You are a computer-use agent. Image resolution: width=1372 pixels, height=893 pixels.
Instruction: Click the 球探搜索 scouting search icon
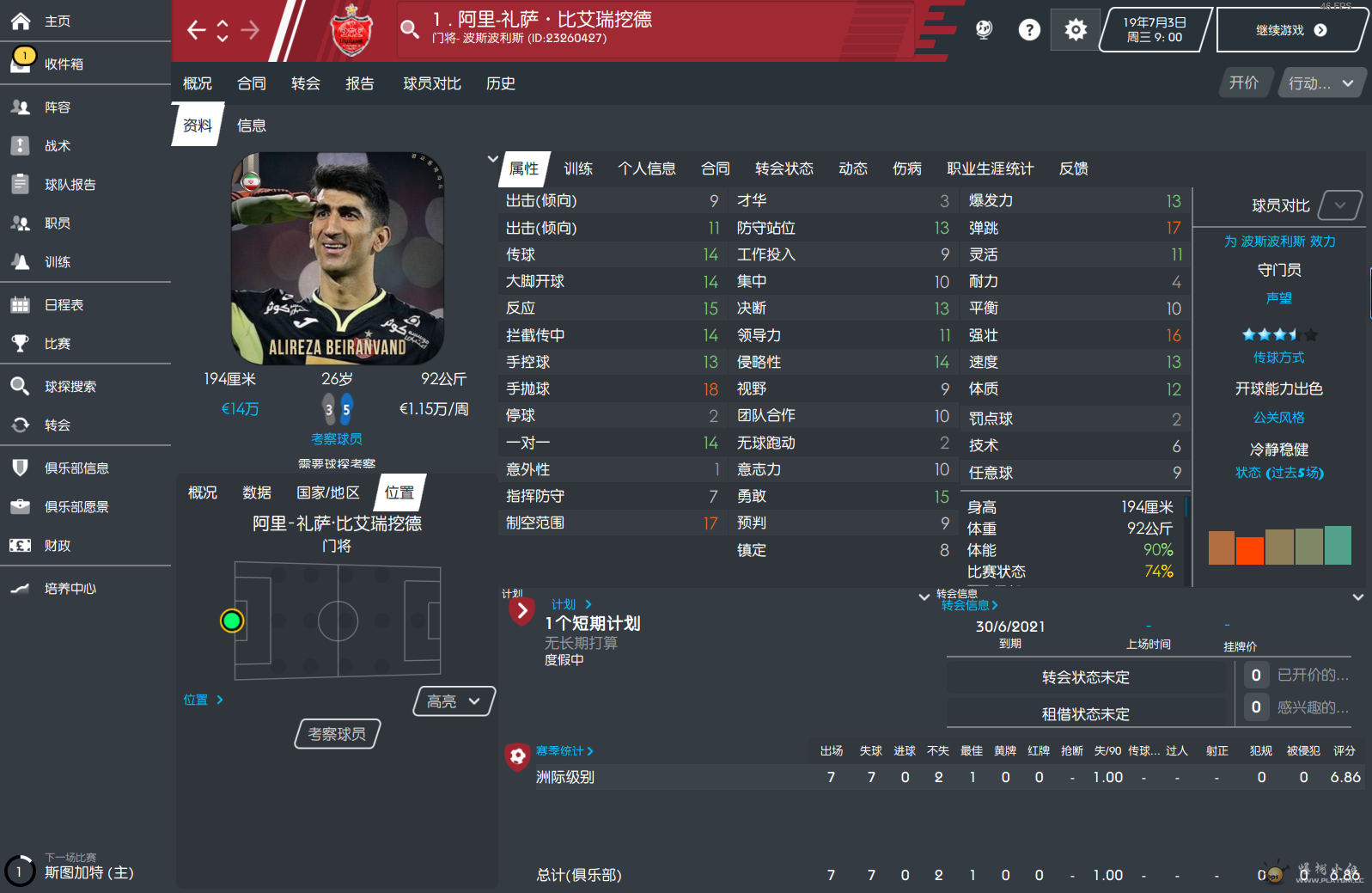tap(21, 386)
